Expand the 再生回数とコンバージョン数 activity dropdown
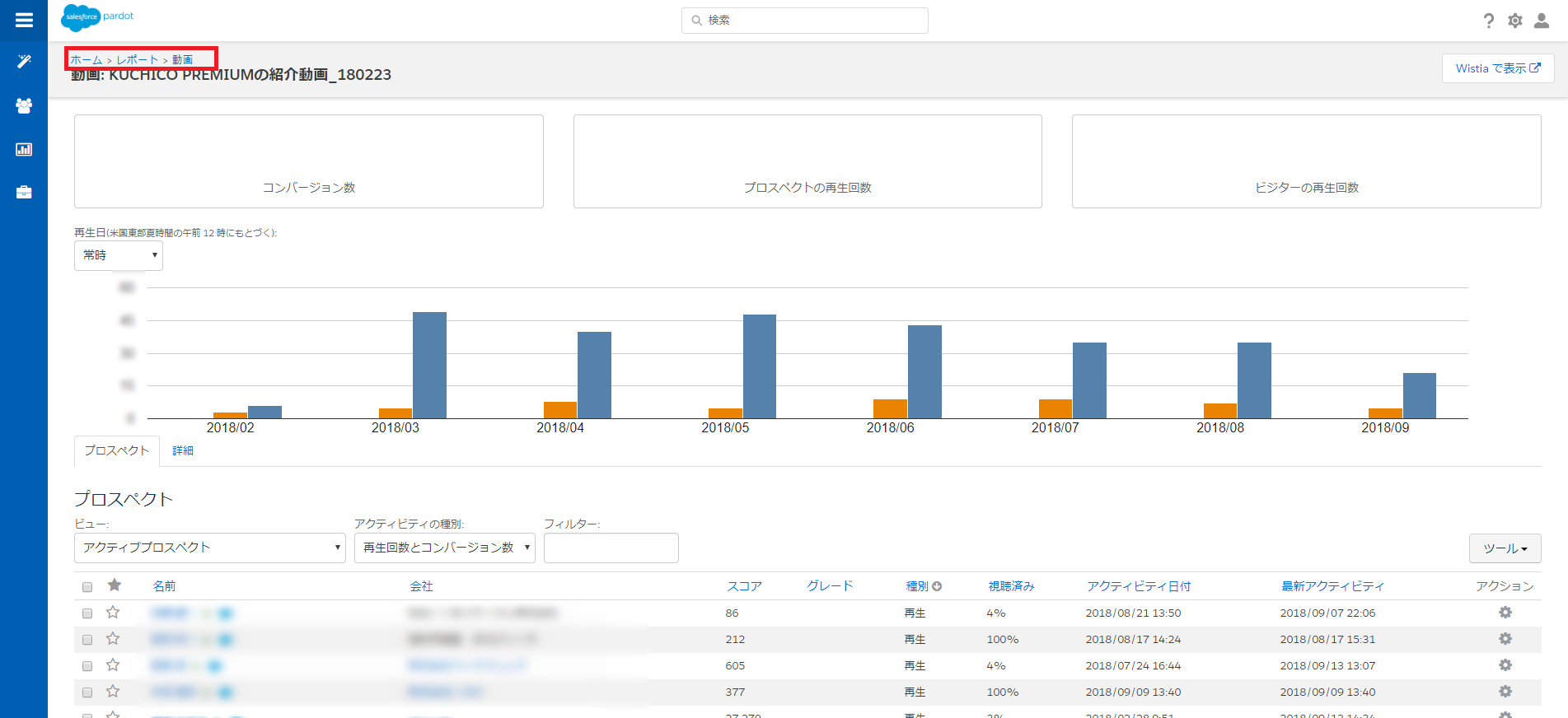Image resolution: width=1568 pixels, height=718 pixels. (445, 548)
